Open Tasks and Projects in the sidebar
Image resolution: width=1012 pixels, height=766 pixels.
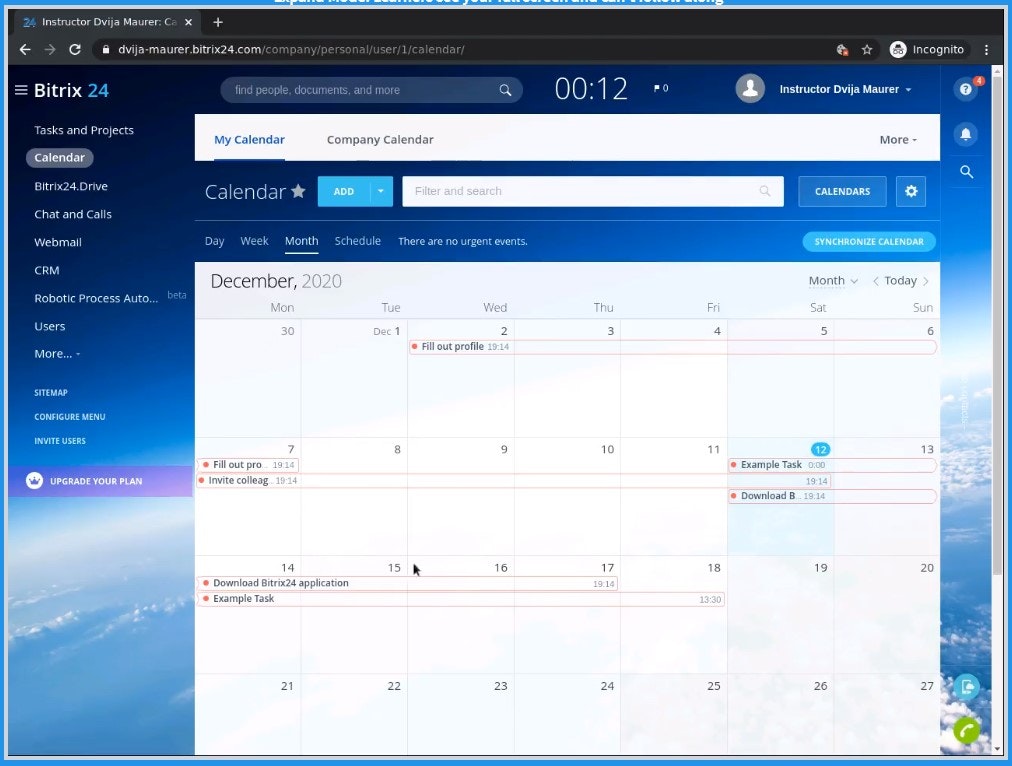tap(84, 130)
